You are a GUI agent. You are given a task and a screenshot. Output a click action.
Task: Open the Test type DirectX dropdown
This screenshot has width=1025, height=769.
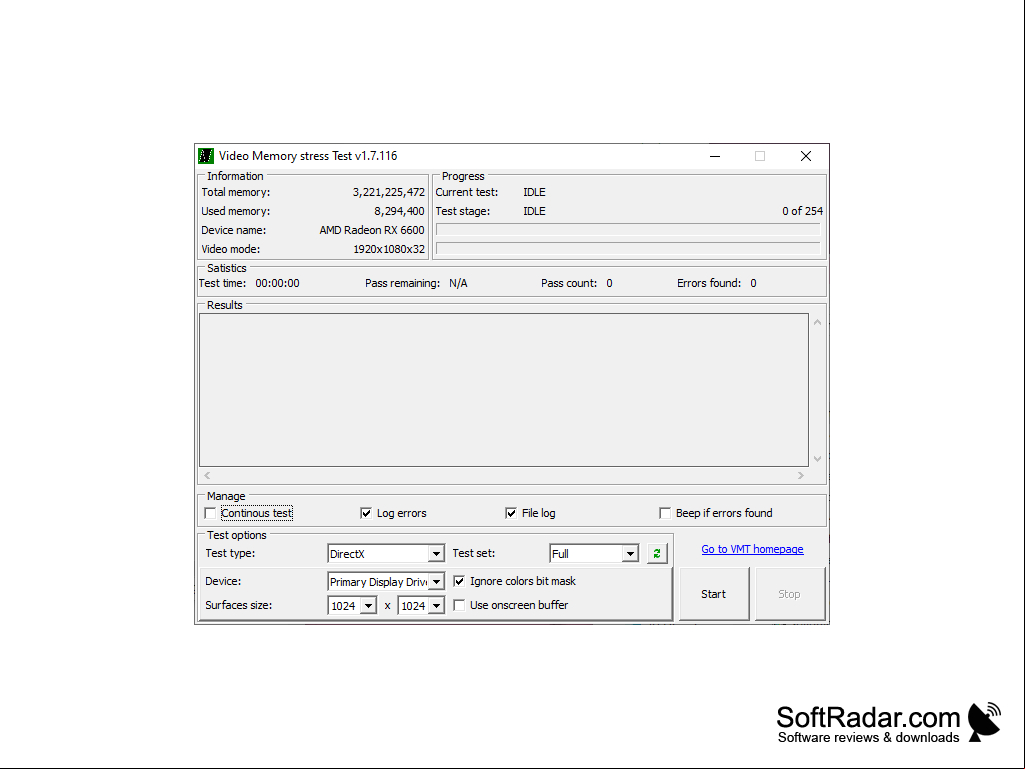[386, 554]
